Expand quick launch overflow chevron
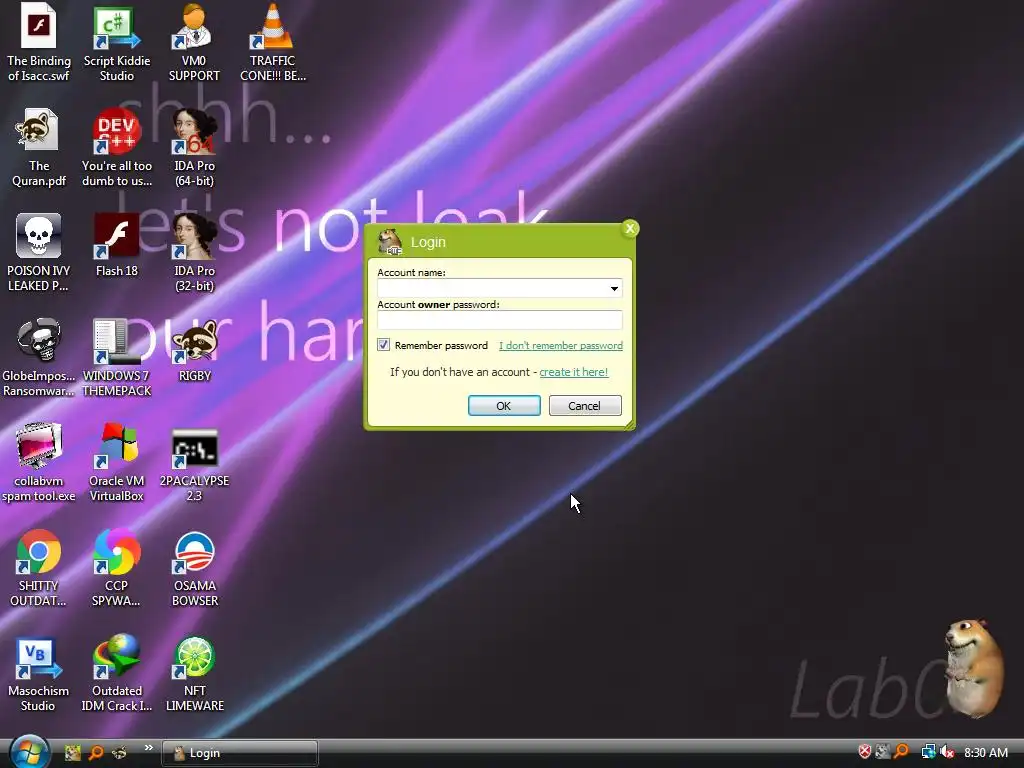 coord(148,748)
